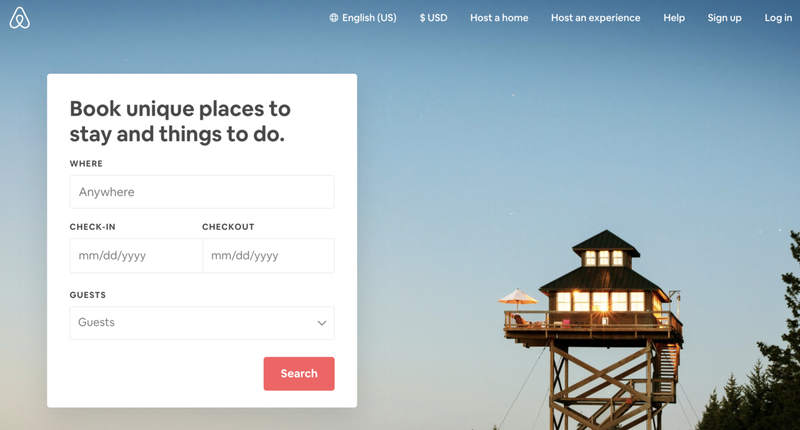
Task: Go to the Help link
Action: [x=674, y=18]
